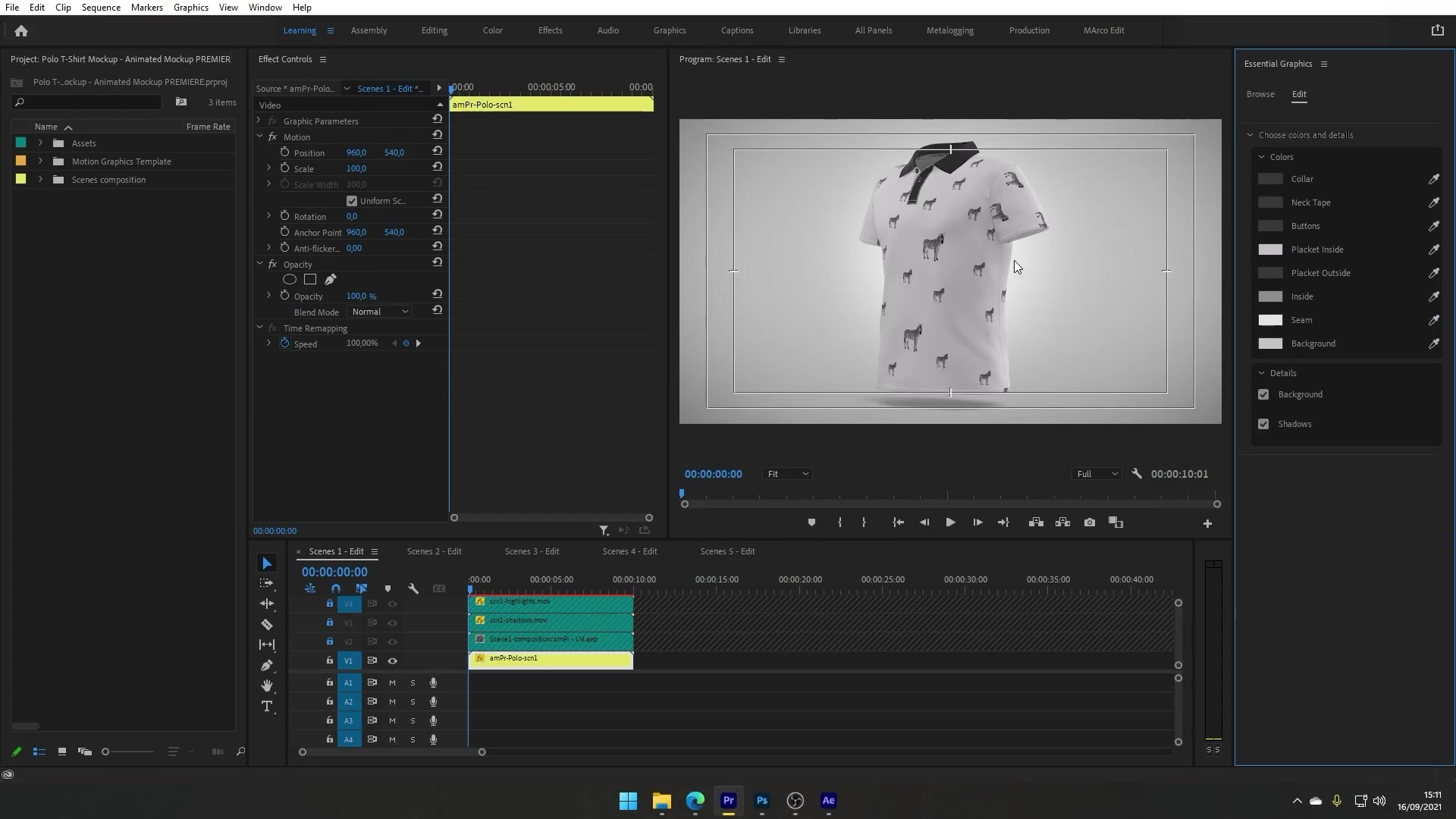Click Background color swatch in Colors panel
Viewport: 1456px width, 819px height.
1270,343
